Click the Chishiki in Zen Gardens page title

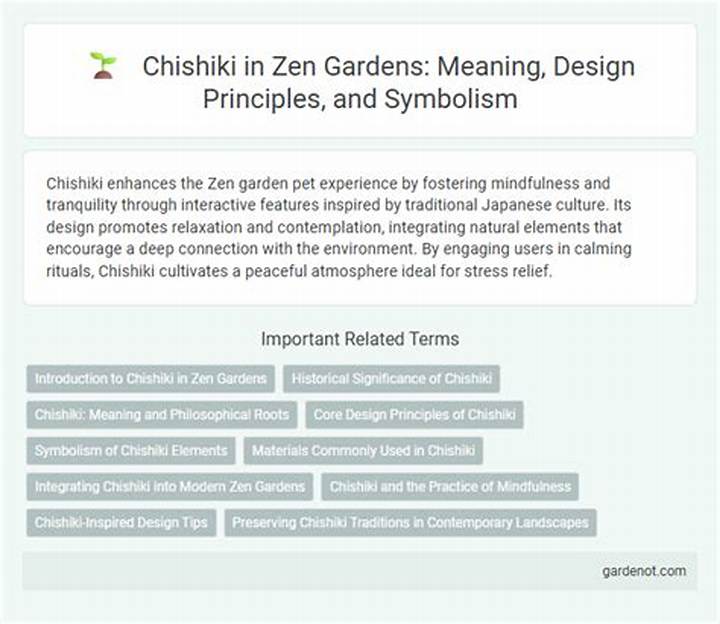point(388,82)
